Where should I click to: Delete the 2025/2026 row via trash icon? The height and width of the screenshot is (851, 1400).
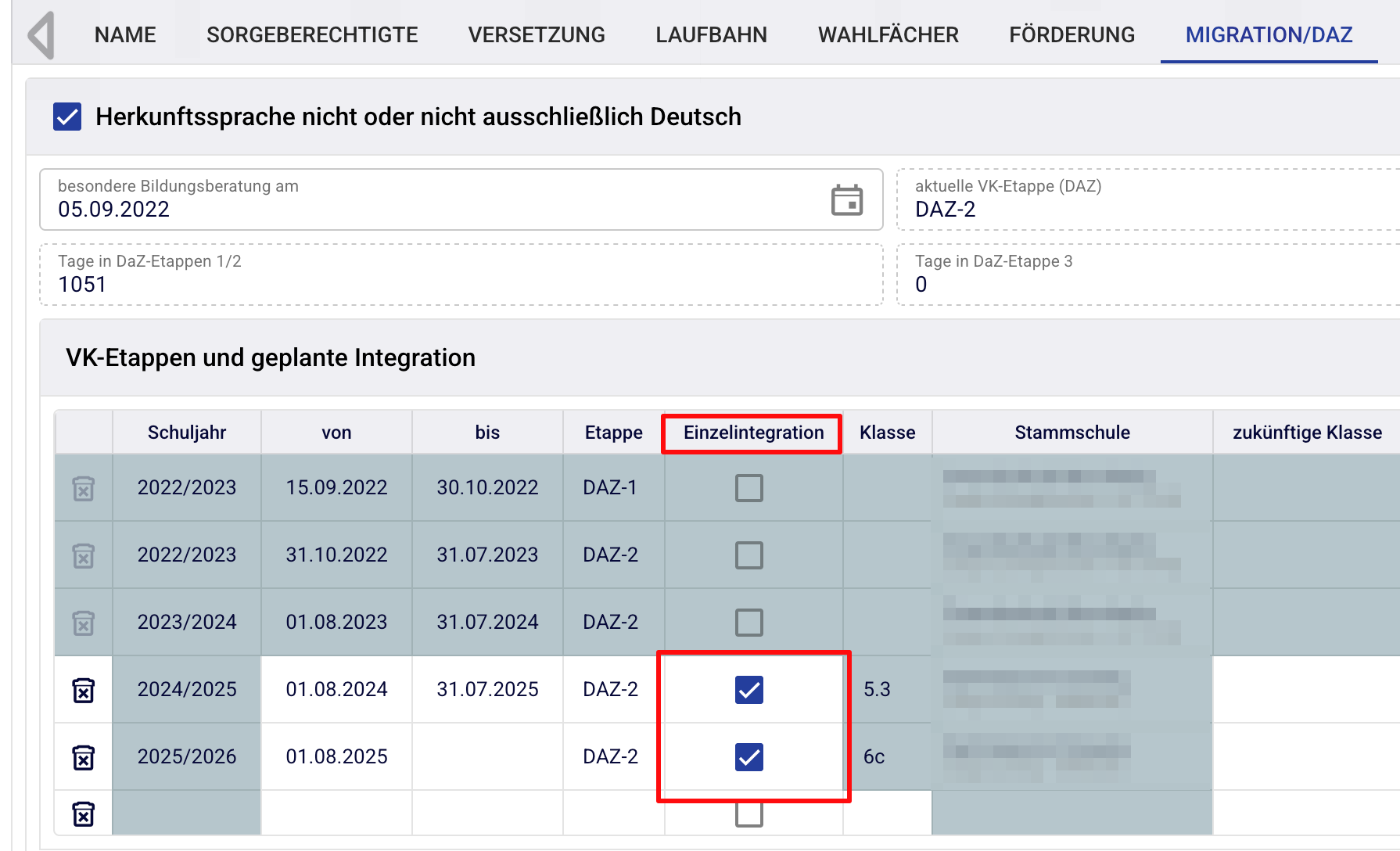click(84, 757)
